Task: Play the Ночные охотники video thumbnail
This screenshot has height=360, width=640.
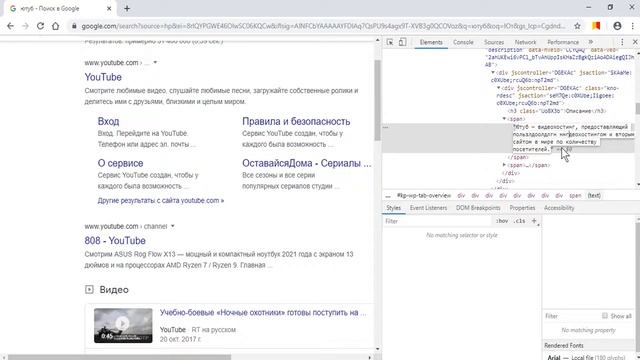Action: pos(123,325)
